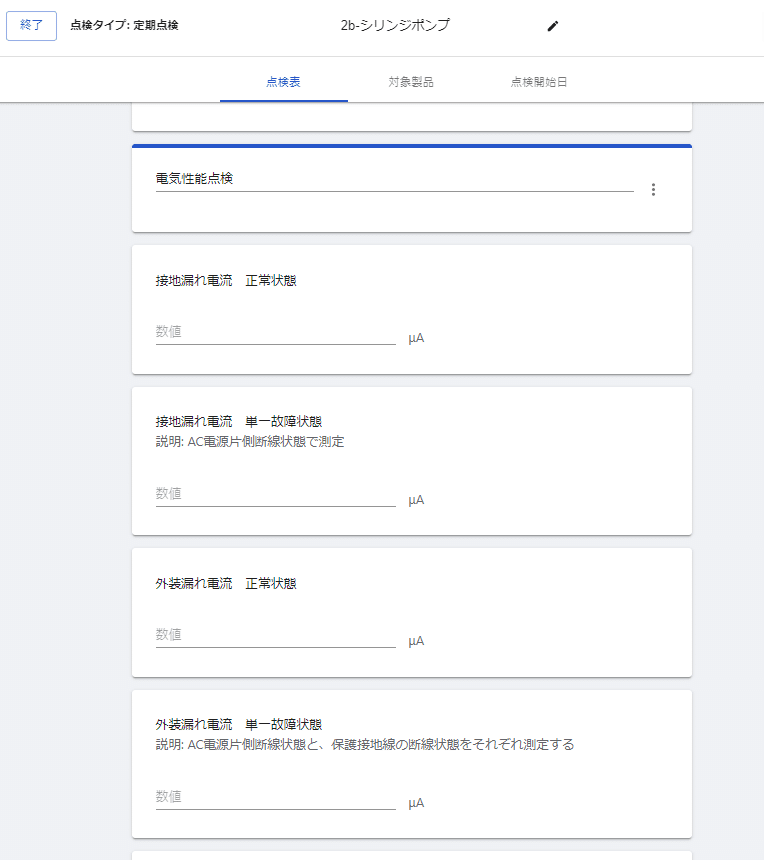This screenshot has width=764, height=860.
Task: Click the 外装漏れ電流 単一故障状態 heading
Action: tap(239, 725)
